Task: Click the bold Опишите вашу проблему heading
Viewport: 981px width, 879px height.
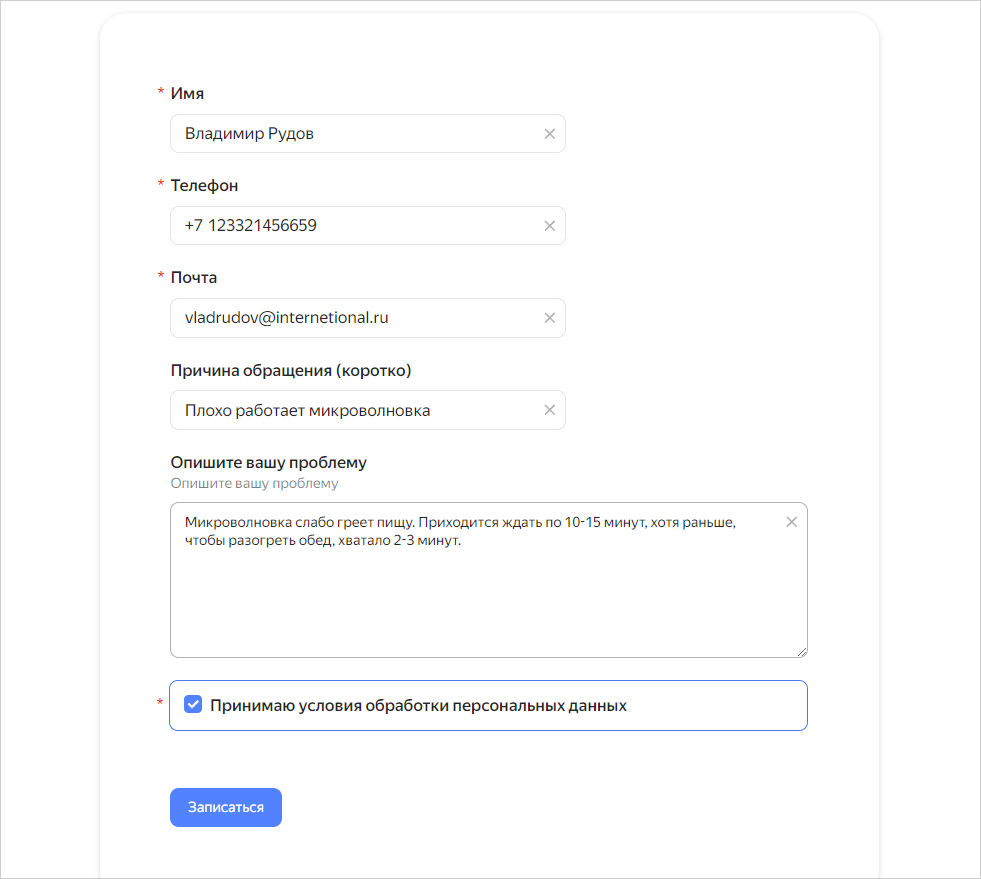Action: click(x=268, y=462)
